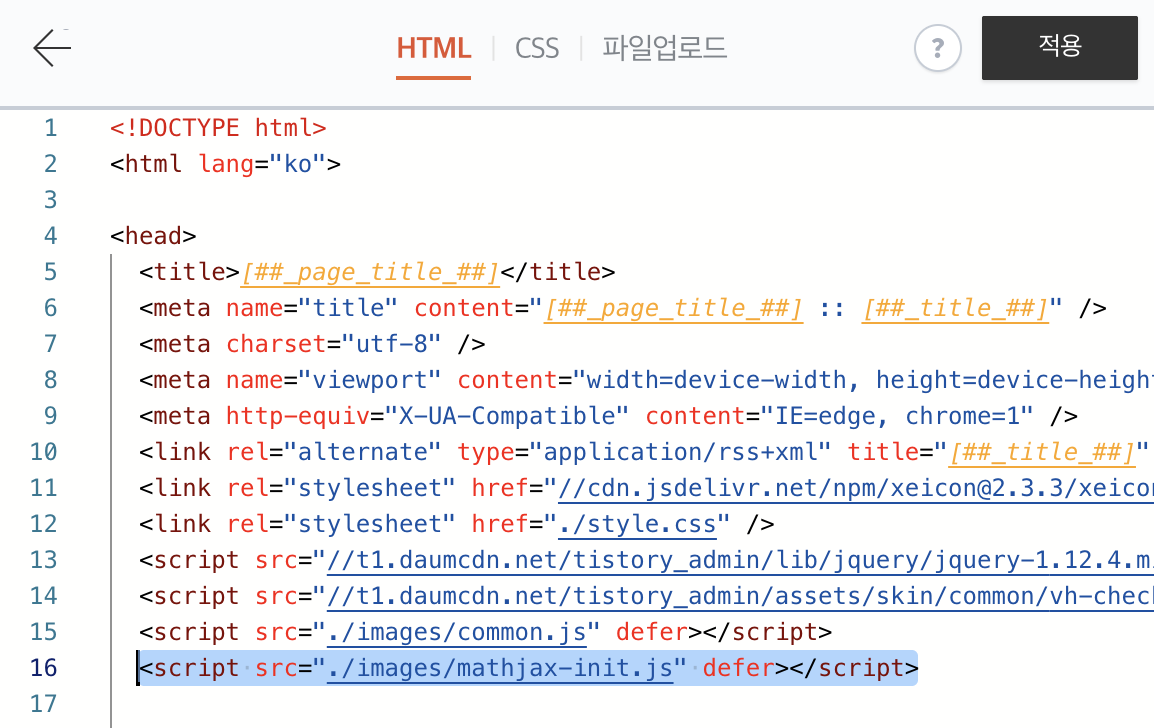Open the 파일업로드 tab
1154x728 pixels.
click(665, 49)
